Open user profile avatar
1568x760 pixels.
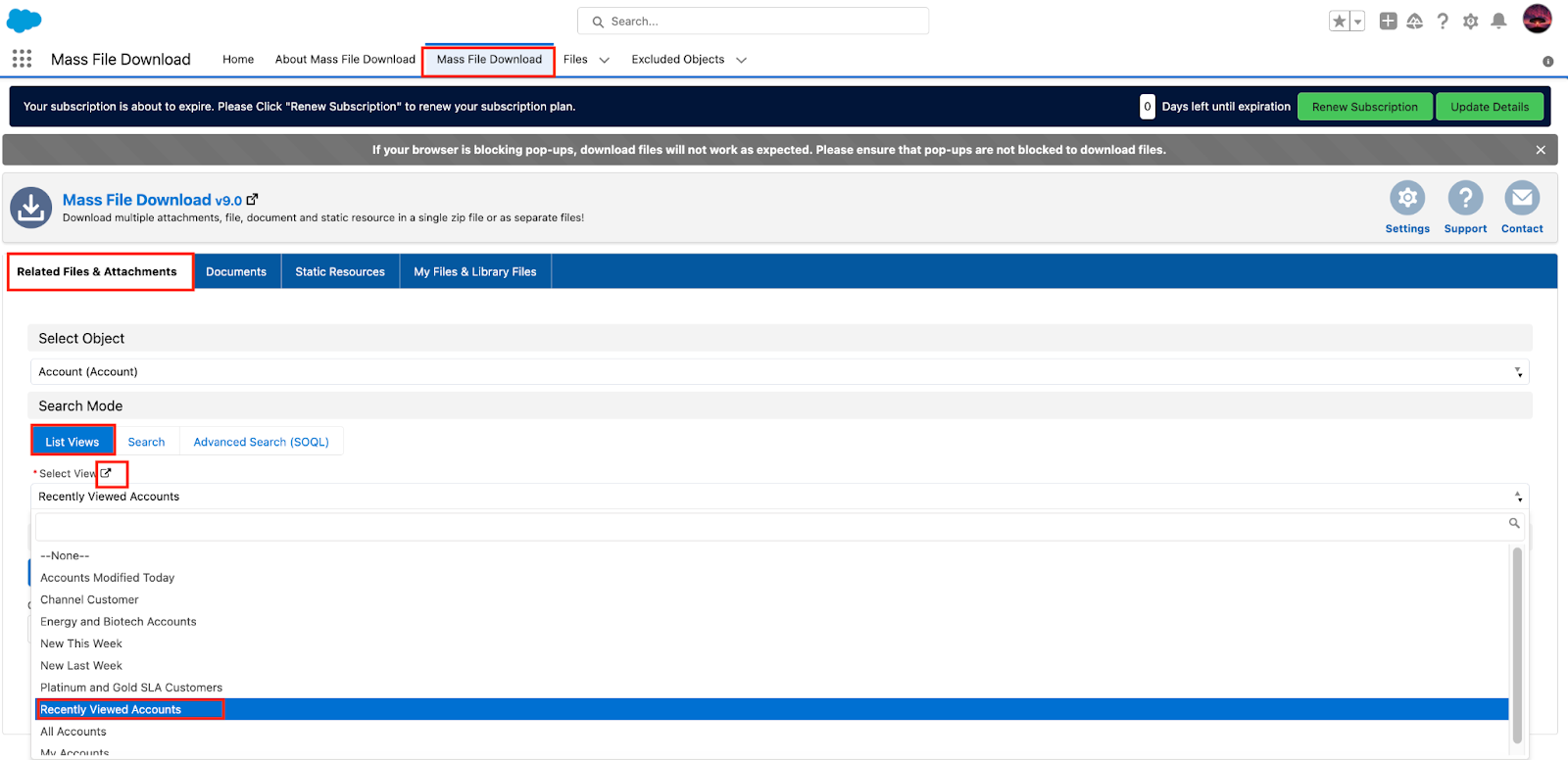pos(1537,19)
